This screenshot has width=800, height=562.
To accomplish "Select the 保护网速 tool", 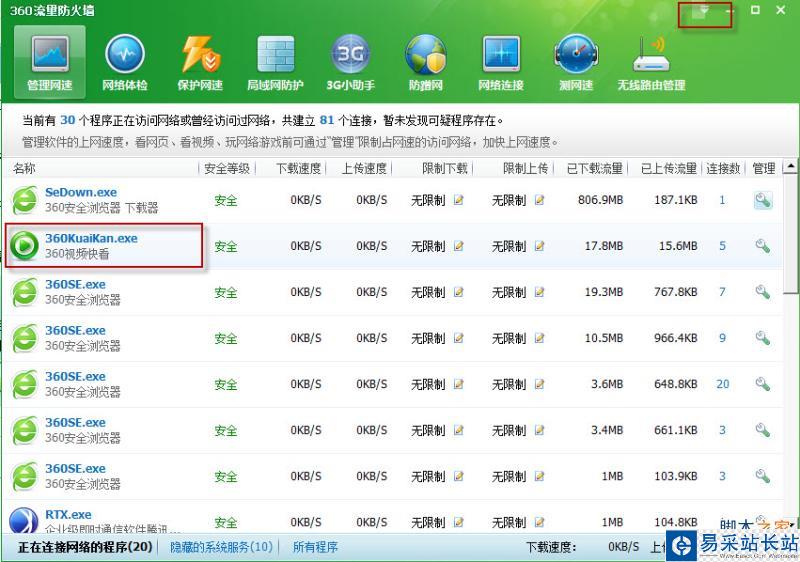I will [199, 62].
